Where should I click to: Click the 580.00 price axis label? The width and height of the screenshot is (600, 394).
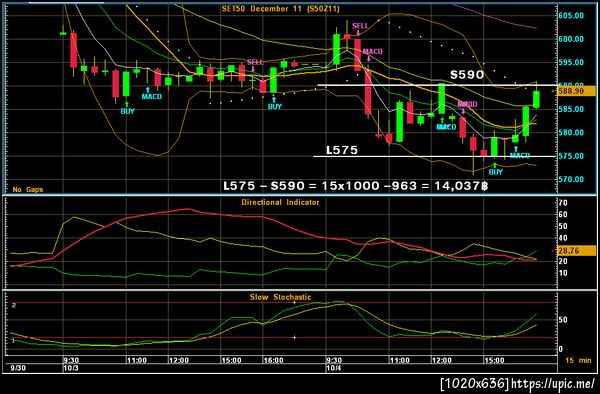pyautogui.click(x=571, y=132)
